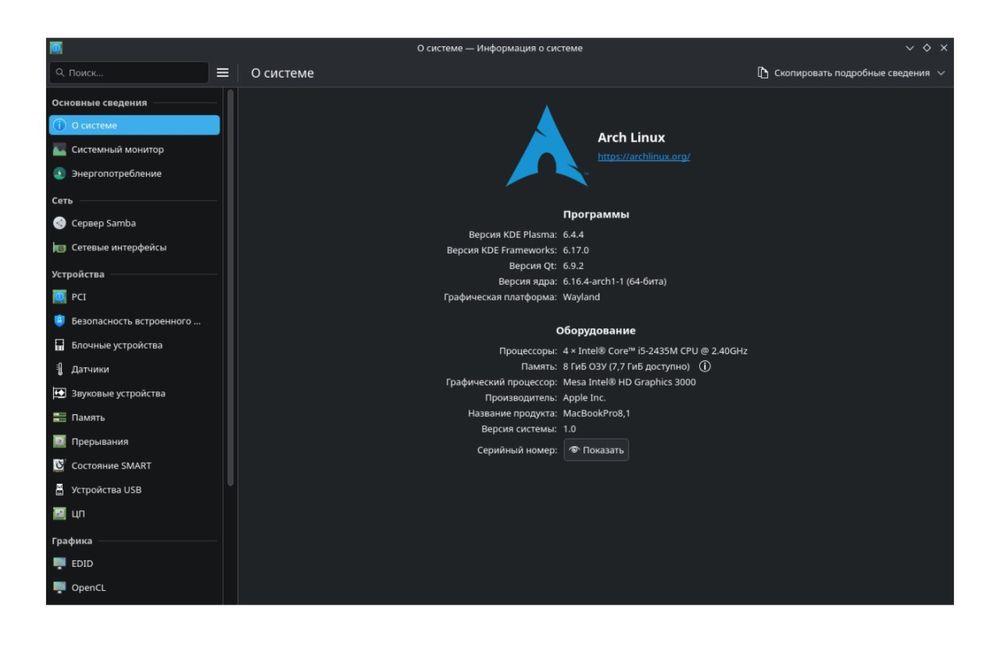Click the sidebar vertical scrollbar
This screenshot has height=660, width=1000.
pyautogui.click(x=230, y=288)
